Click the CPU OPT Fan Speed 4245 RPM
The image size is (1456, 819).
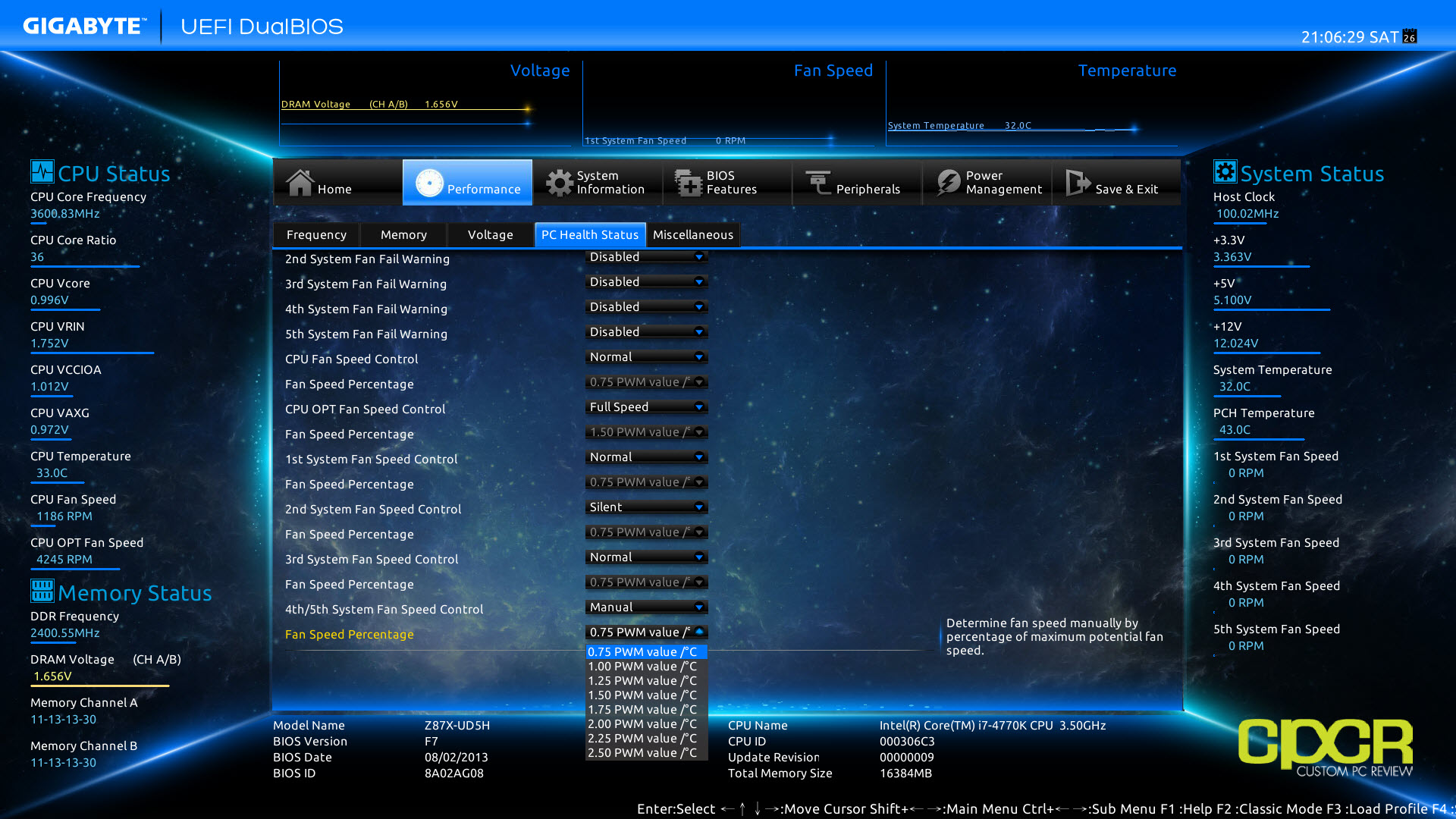click(64, 560)
